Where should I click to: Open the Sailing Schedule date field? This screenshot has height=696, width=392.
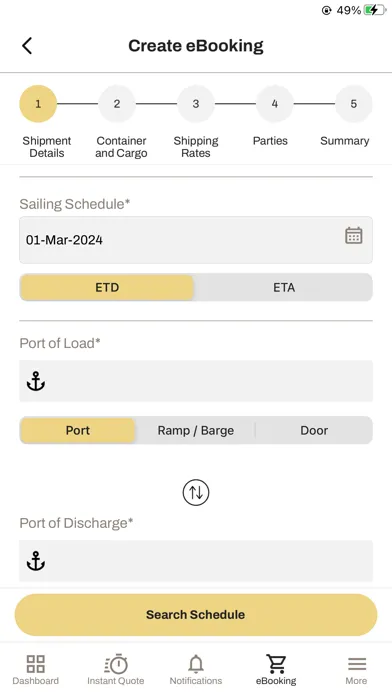[x=196, y=240]
